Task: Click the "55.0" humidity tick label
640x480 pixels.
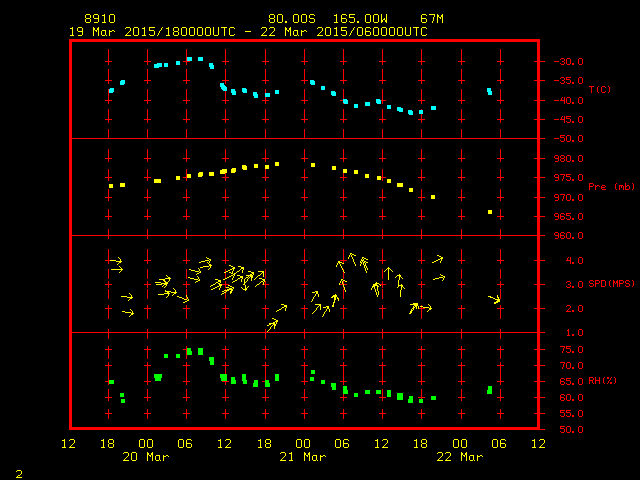Action: 571,414
